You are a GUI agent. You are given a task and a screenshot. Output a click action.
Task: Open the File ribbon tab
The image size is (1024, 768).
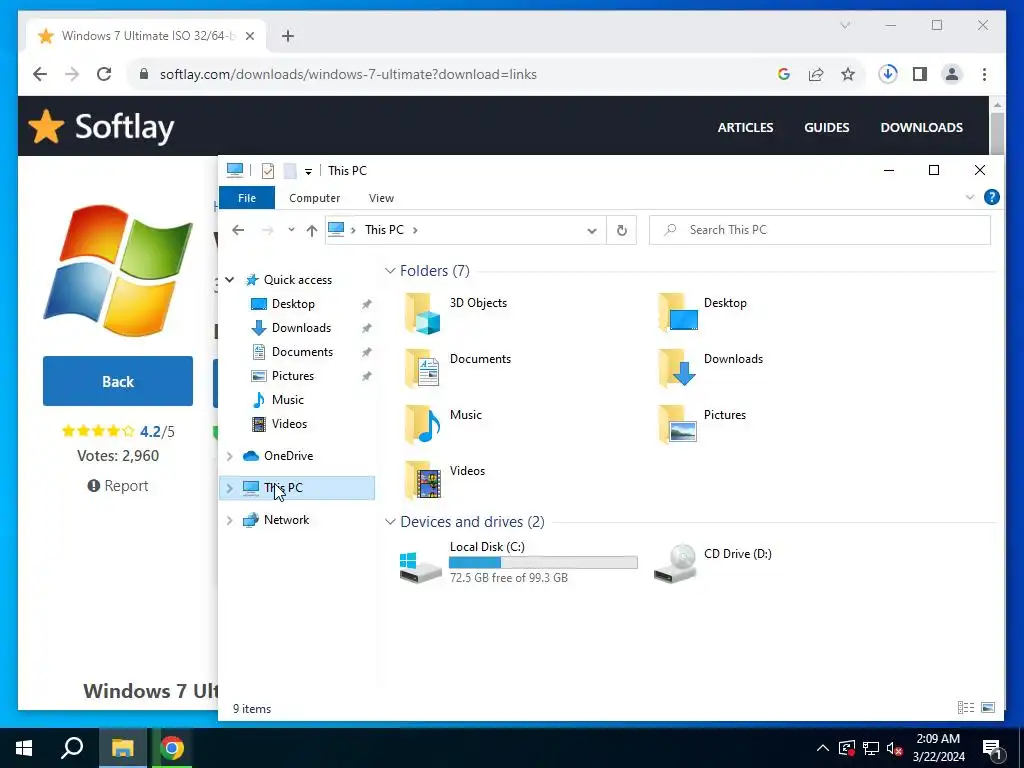click(x=247, y=198)
